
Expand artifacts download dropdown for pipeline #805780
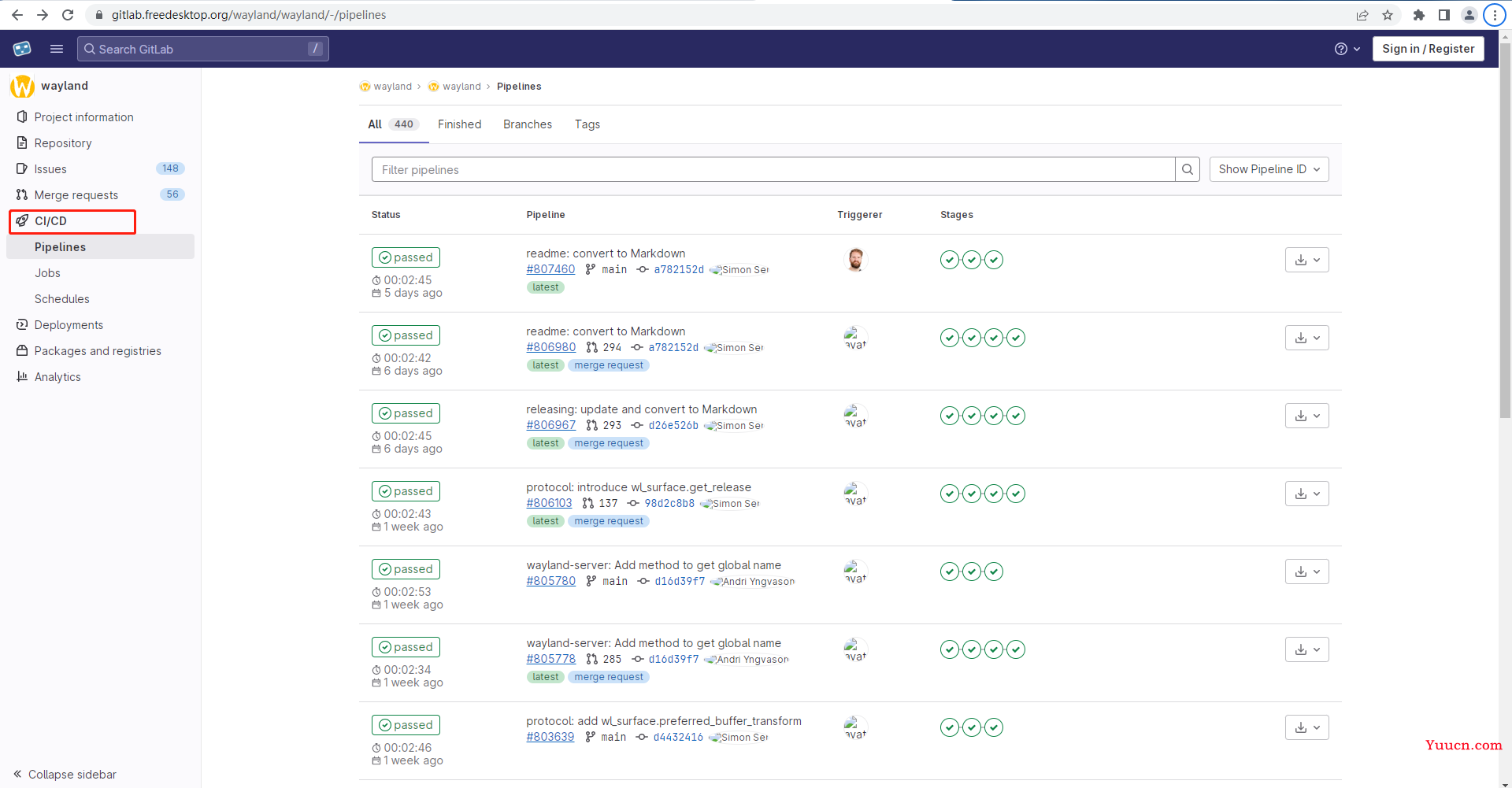(x=1307, y=572)
